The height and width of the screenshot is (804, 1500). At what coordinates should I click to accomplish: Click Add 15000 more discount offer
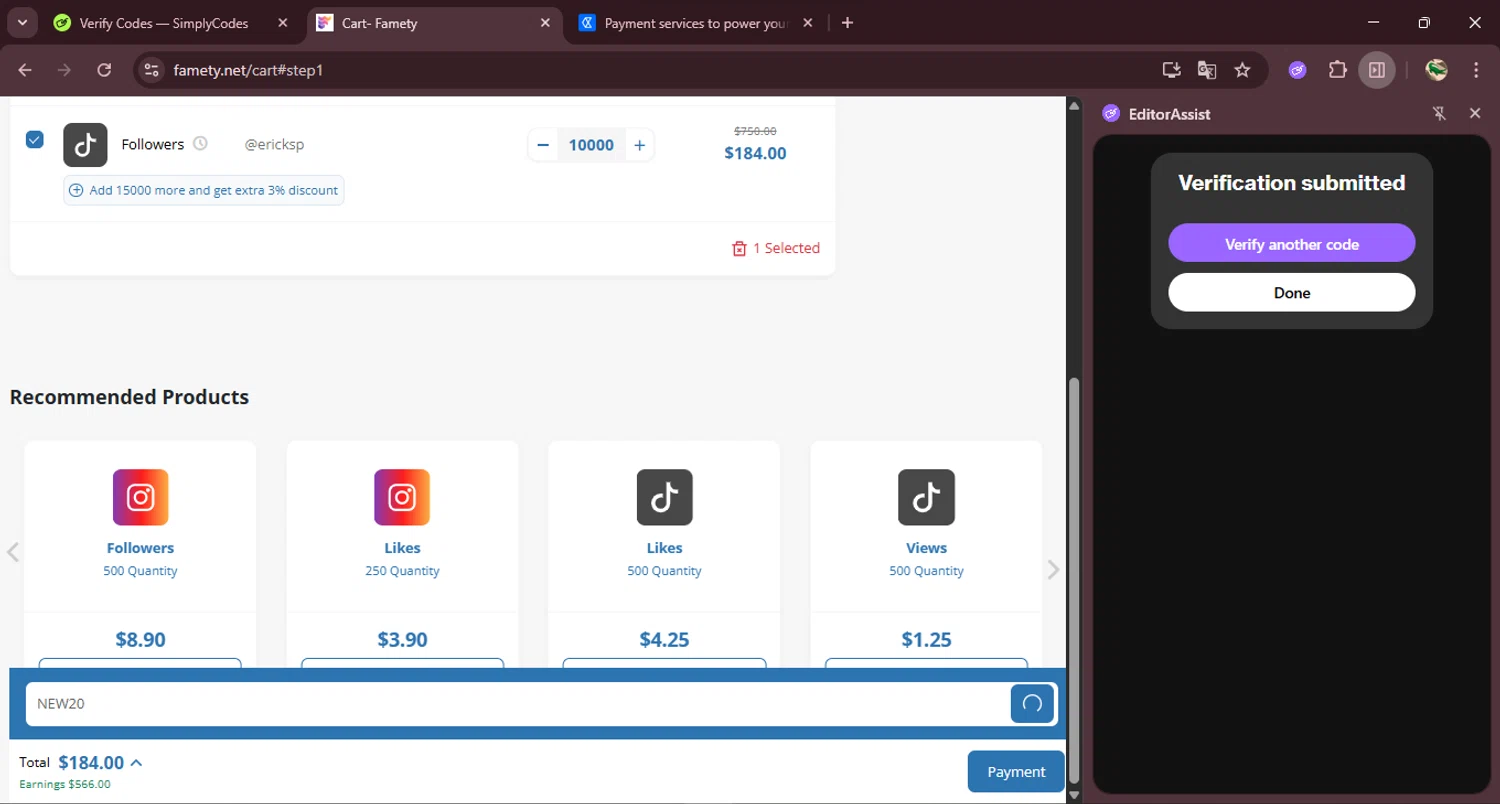click(x=204, y=190)
